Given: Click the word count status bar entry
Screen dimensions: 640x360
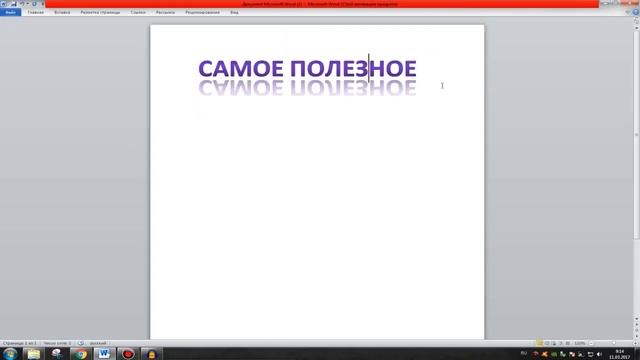Looking at the screenshot, I should [x=57, y=343].
